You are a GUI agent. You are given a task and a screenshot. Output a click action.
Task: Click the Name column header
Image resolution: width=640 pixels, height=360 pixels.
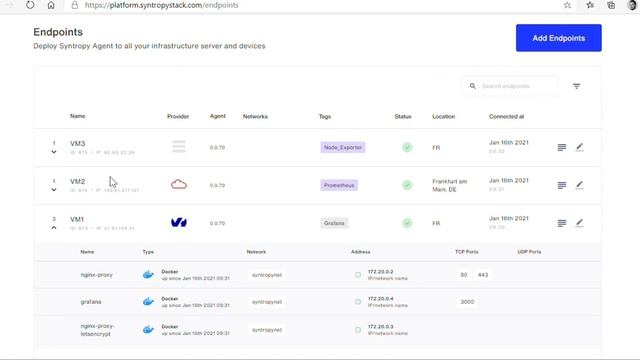pos(78,116)
